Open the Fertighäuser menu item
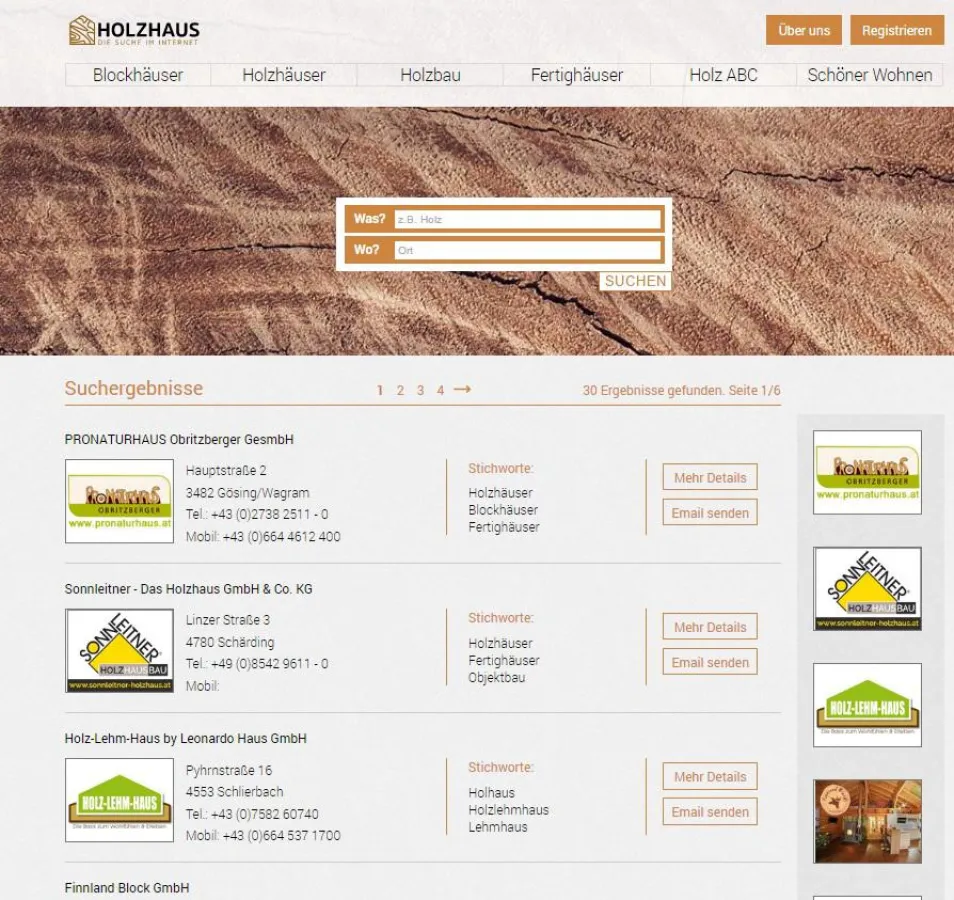Image resolution: width=954 pixels, height=900 pixels. 577,75
